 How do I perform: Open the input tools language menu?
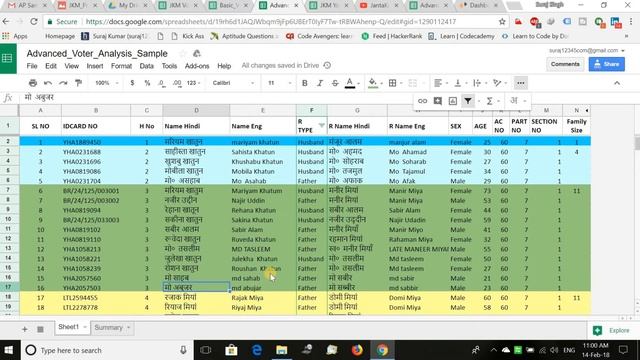(517, 101)
